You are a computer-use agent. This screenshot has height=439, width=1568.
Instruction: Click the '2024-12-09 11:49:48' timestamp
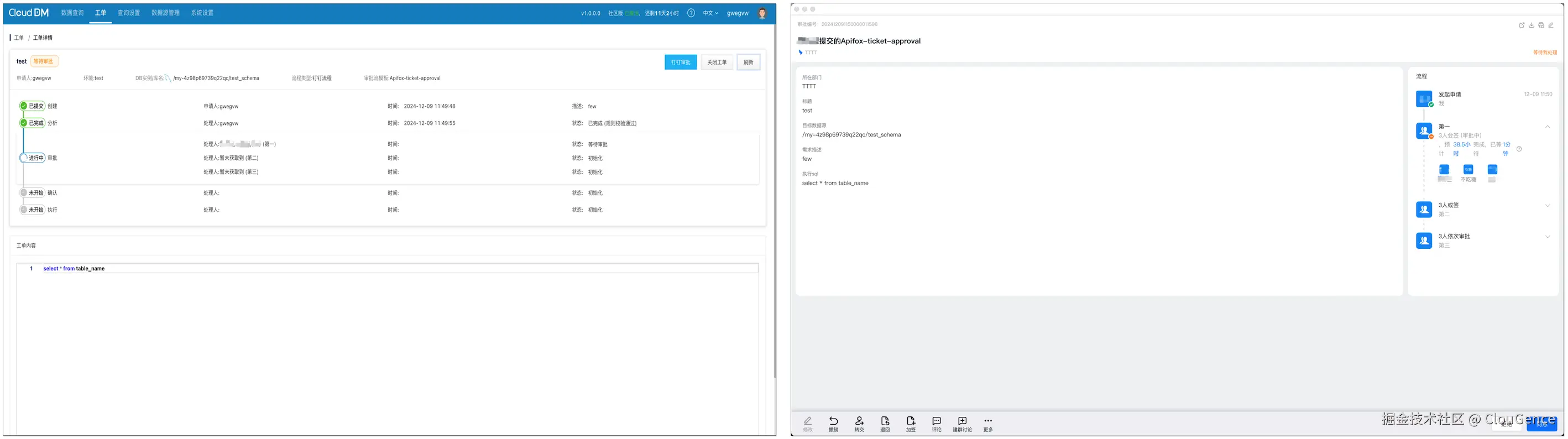(430, 106)
